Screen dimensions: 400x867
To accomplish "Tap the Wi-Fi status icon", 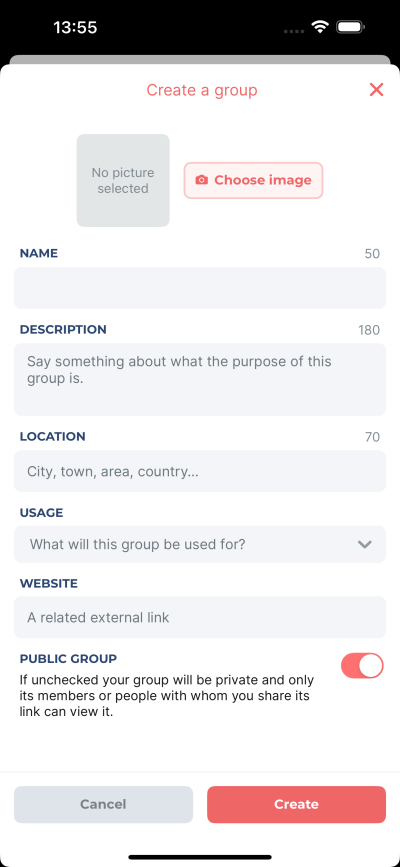I will click(320, 27).
